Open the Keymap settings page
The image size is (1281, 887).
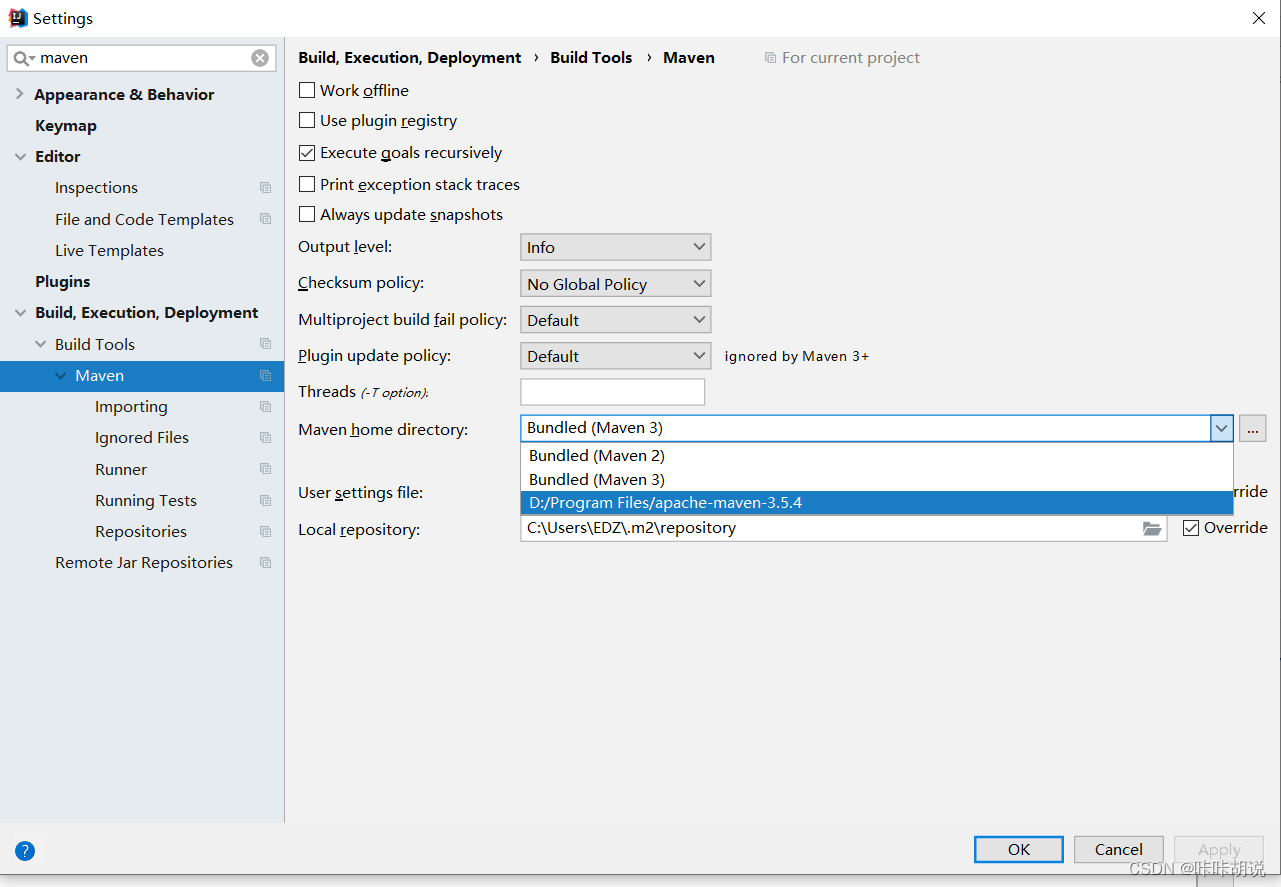[66, 126]
